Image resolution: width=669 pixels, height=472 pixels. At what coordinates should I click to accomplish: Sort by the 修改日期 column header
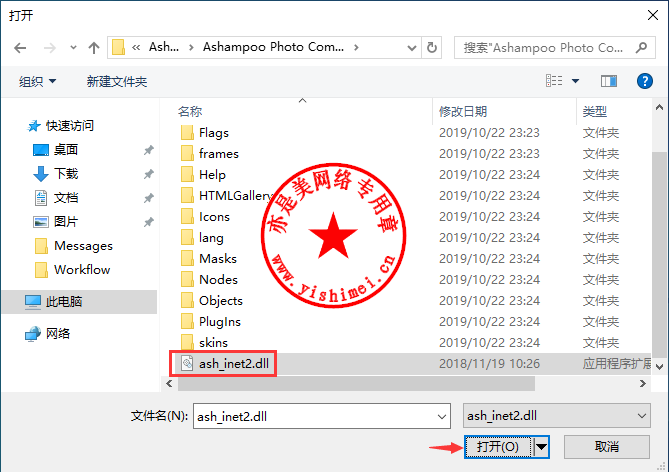[463, 111]
